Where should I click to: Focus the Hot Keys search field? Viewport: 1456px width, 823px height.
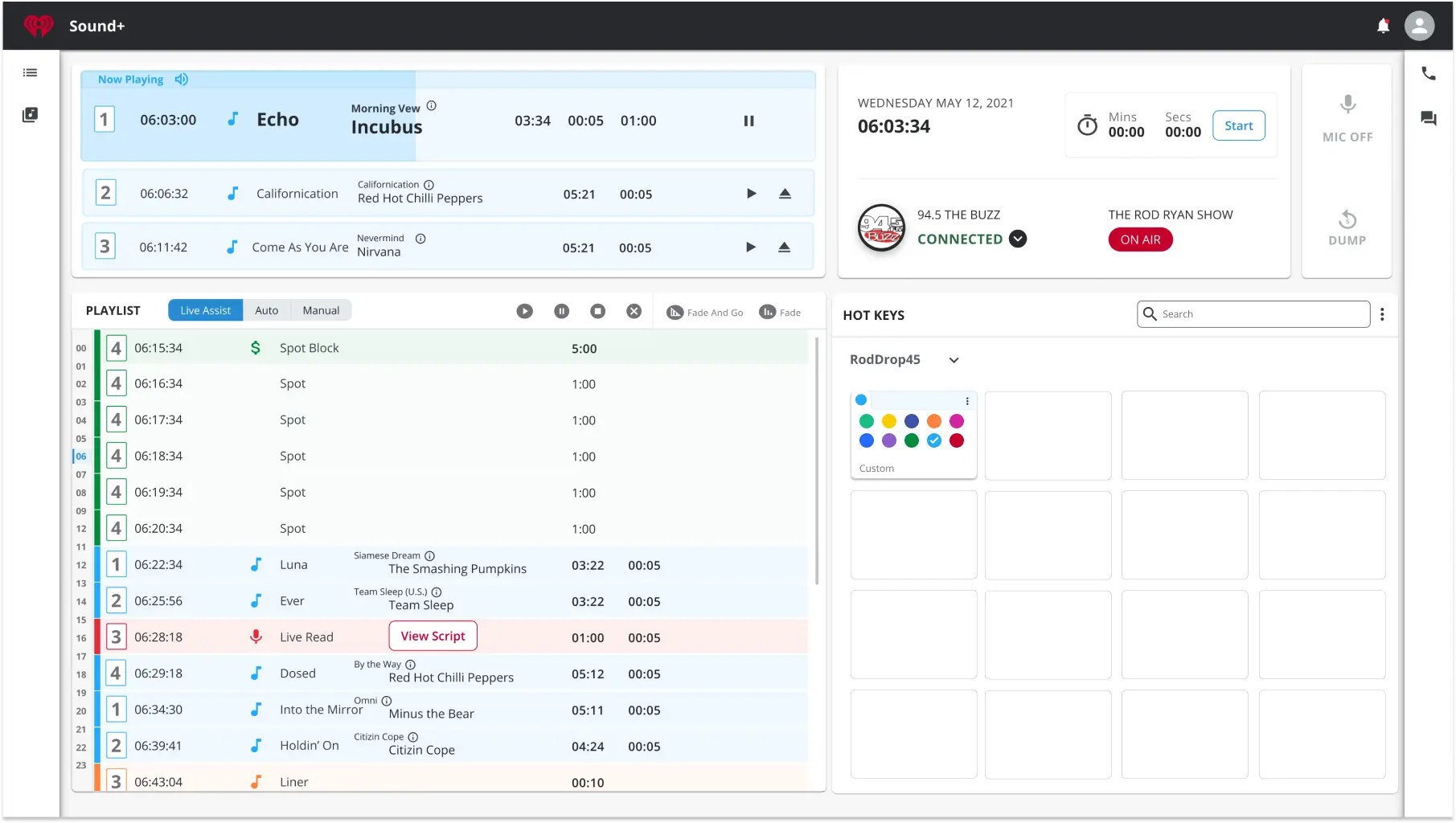pyautogui.click(x=1253, y=313)
